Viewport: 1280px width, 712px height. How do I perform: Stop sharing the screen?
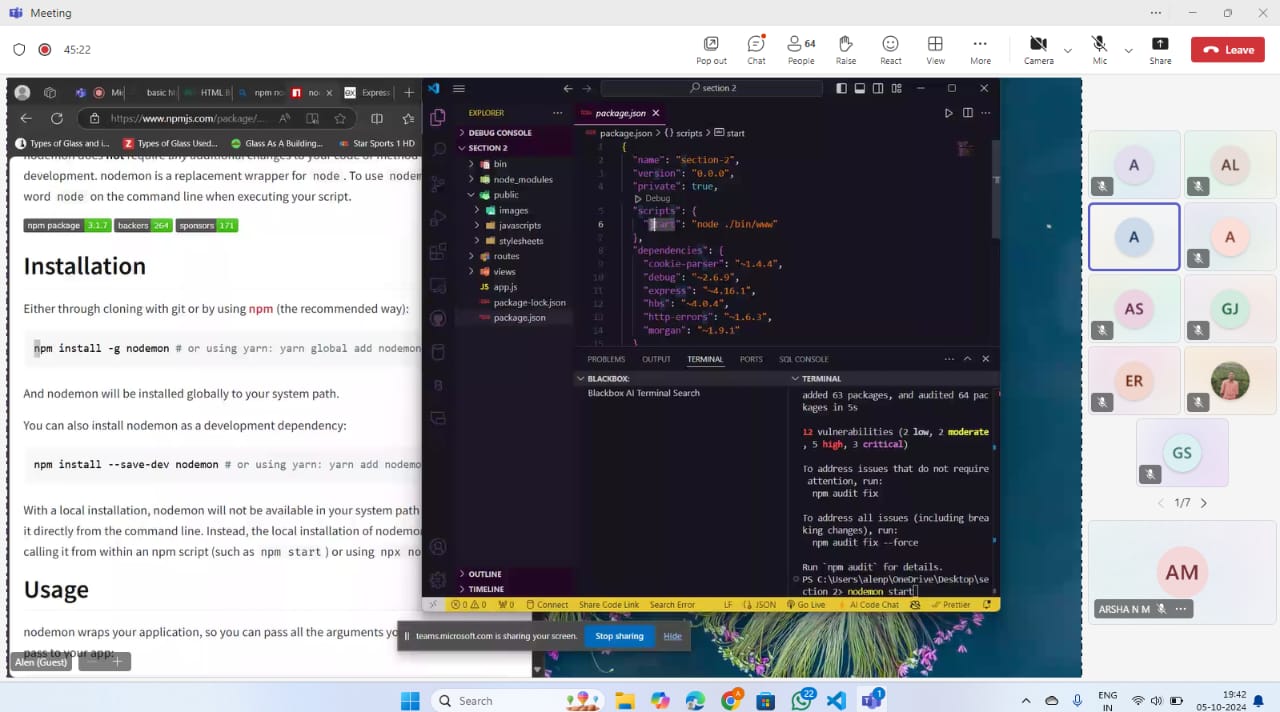pos(619,636)
